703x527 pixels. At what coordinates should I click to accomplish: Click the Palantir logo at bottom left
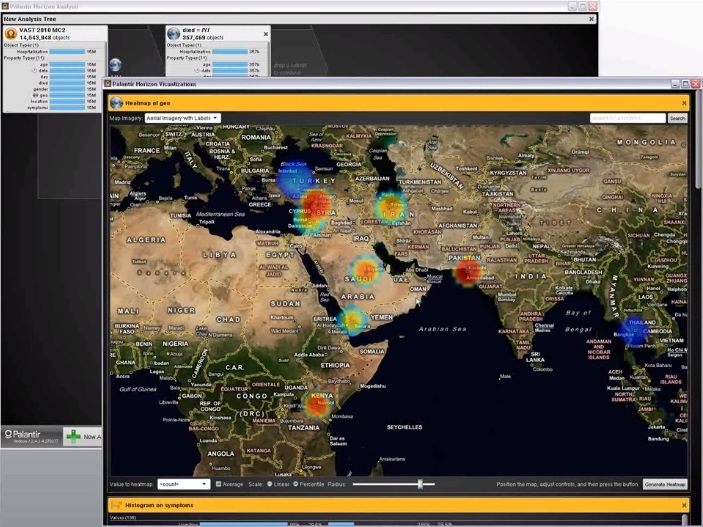[22, 434]
